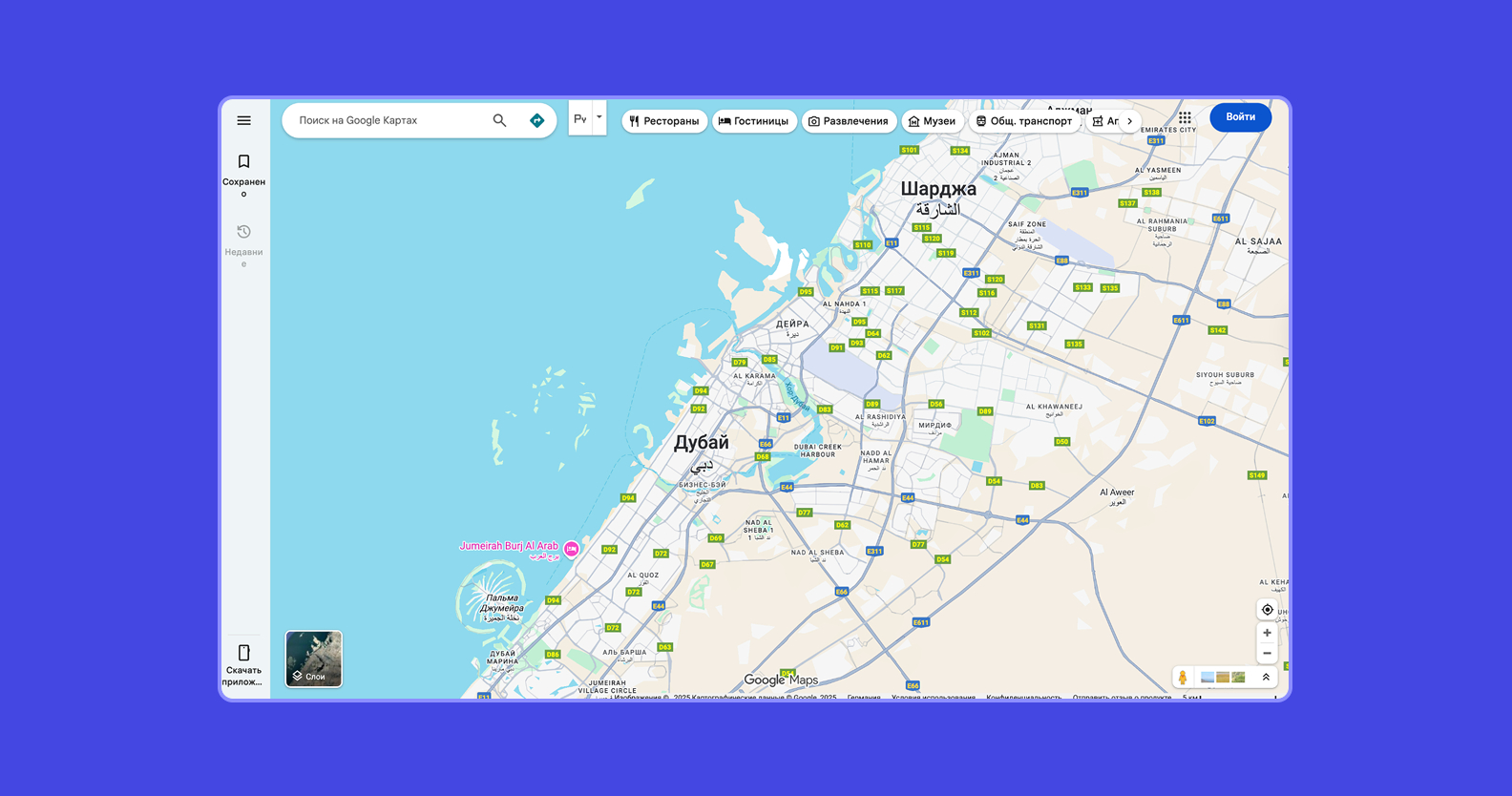Open directions with the blue route icon
Image resolution: width=1512 pixels, height=796 pixels.
pyautogui.click(x=536, y=120)
